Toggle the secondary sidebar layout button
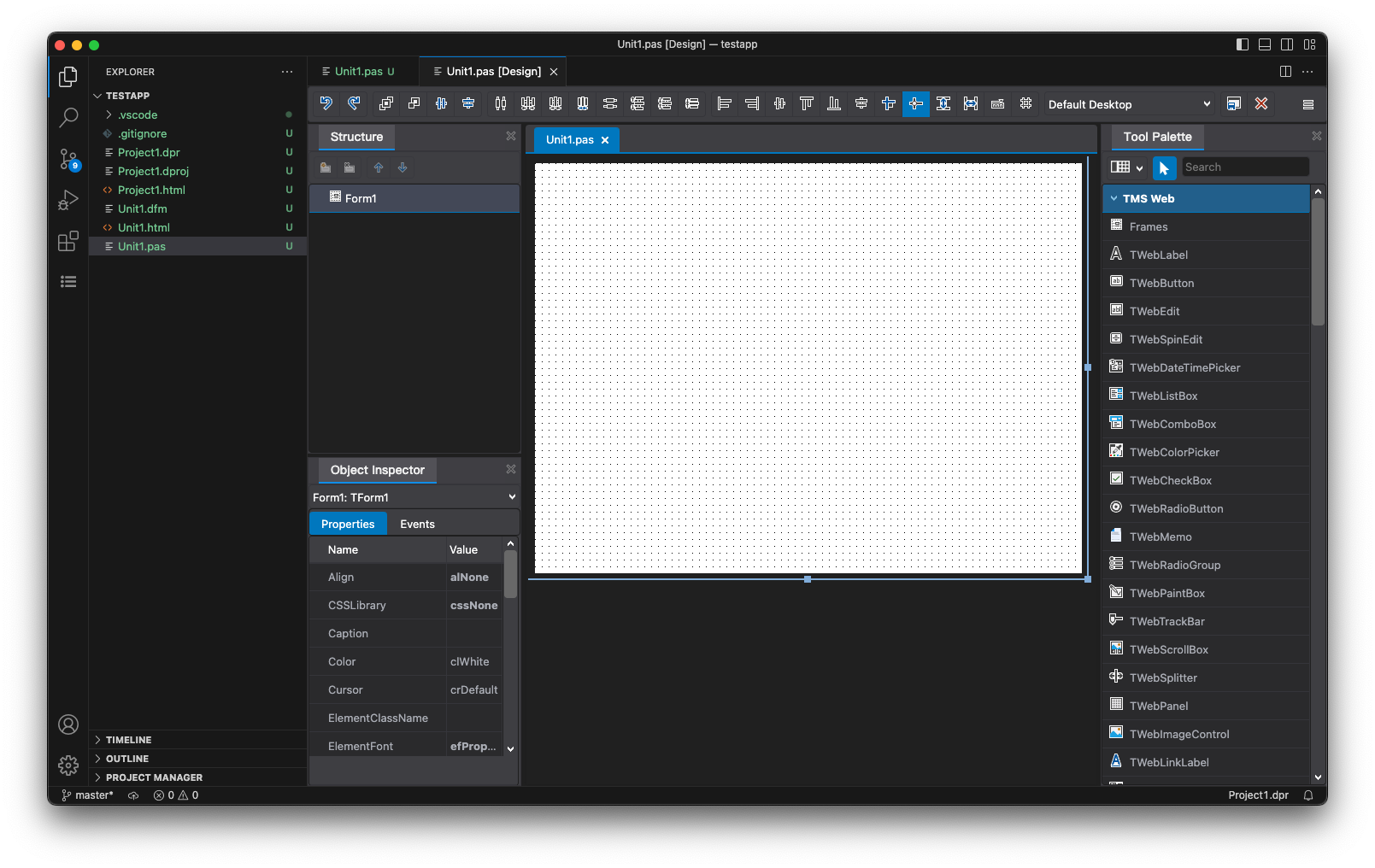 point(1286,44)
